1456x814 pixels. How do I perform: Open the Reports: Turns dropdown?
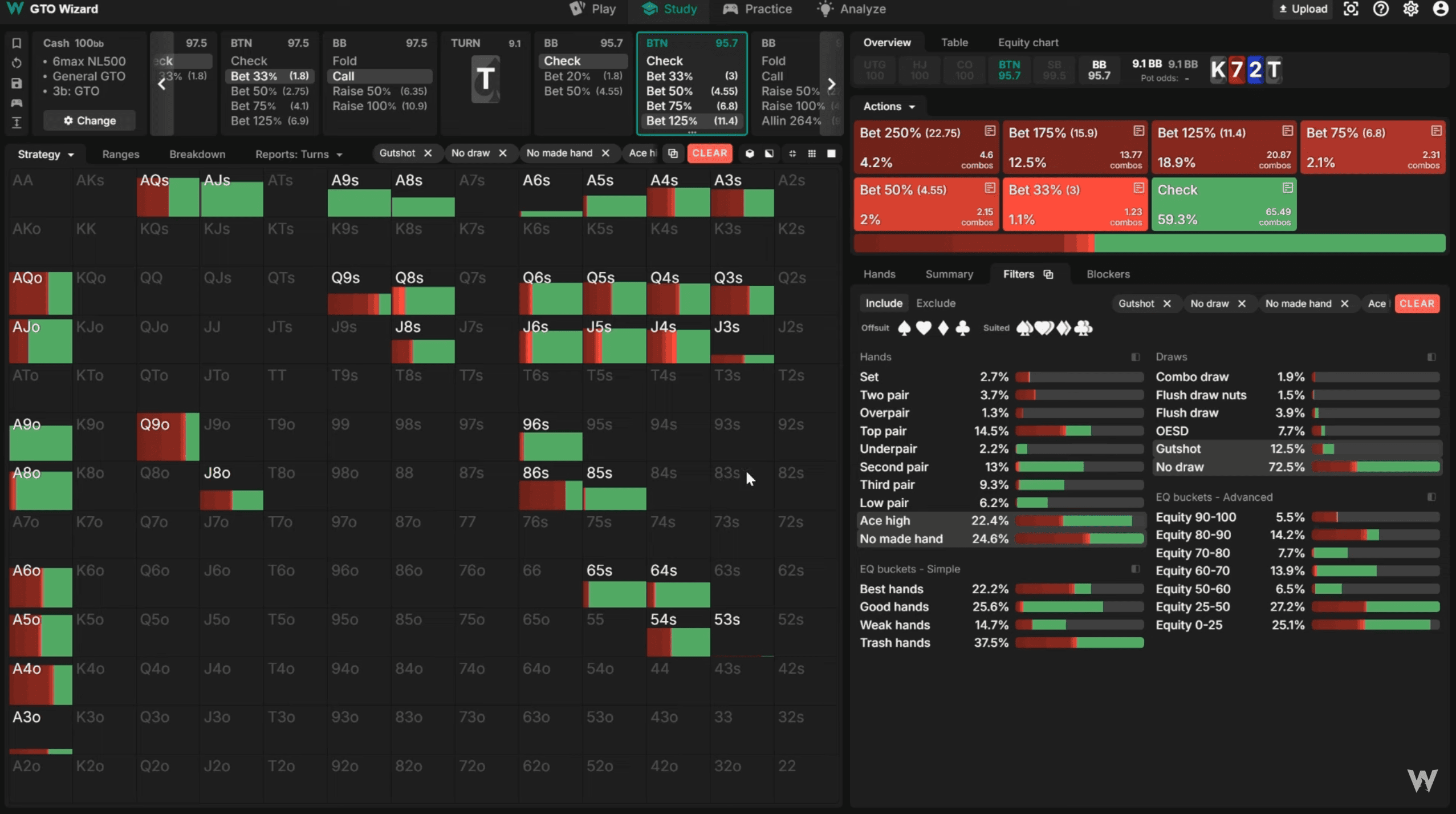tap(298, 155)
